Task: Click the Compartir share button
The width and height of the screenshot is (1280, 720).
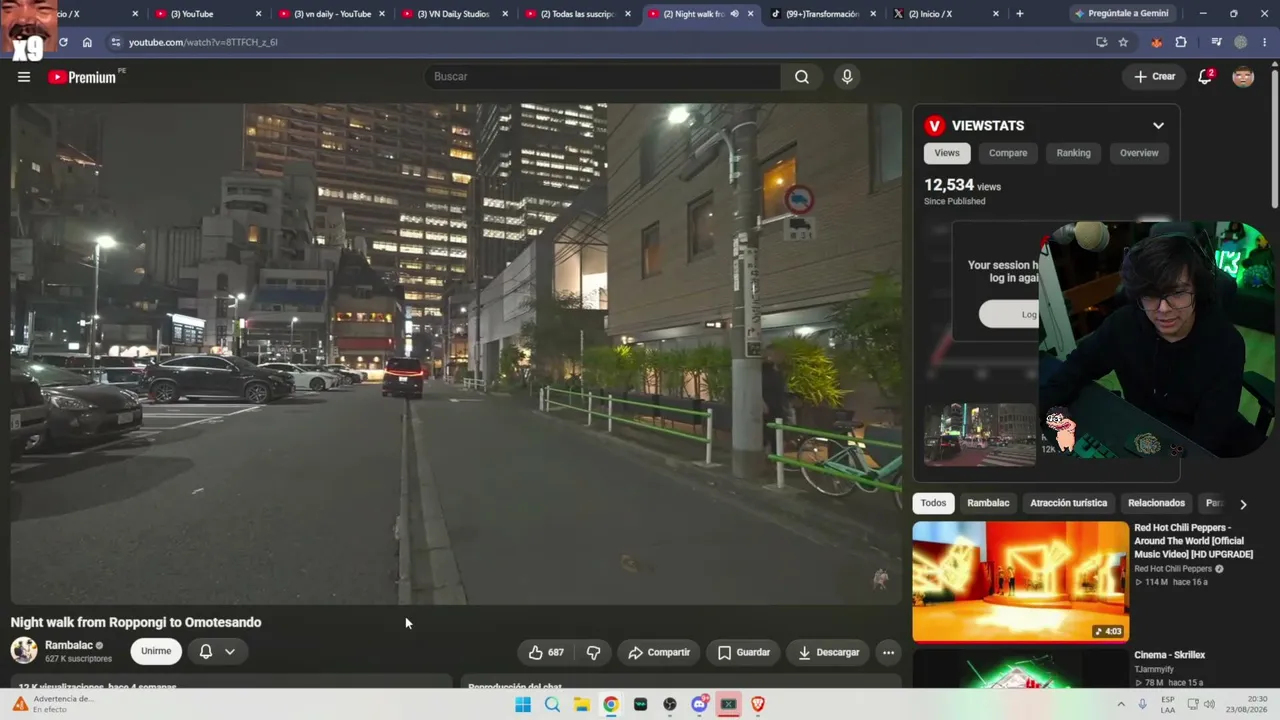Action: pyautogui.click(x=659, y=652)
